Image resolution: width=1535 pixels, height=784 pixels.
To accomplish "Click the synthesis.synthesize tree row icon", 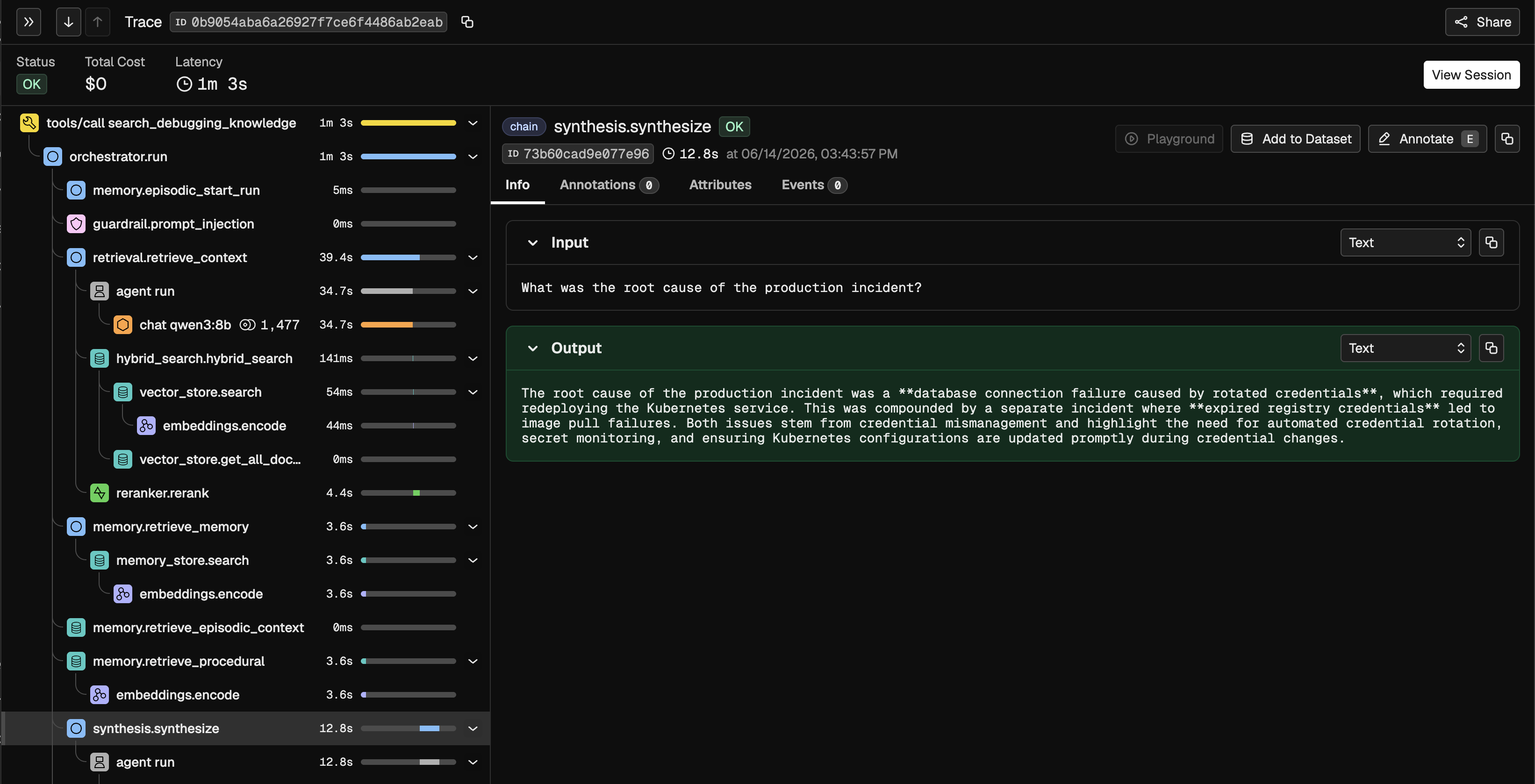I will click(x=76, y=728).
